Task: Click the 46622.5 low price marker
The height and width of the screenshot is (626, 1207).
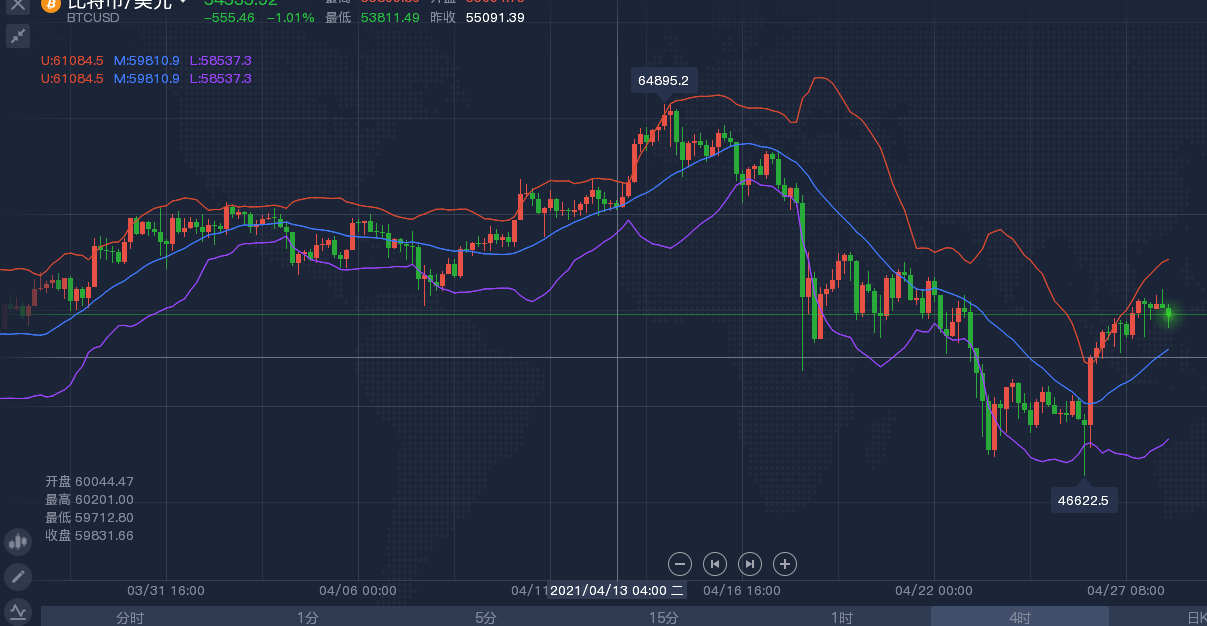Action: [1083, 500]
